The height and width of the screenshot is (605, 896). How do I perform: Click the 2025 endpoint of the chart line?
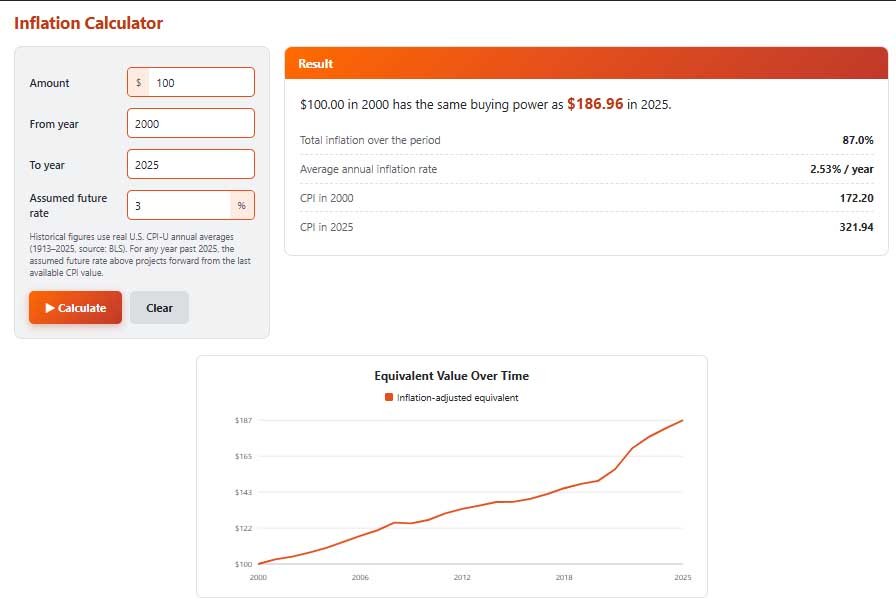point(682,420)
